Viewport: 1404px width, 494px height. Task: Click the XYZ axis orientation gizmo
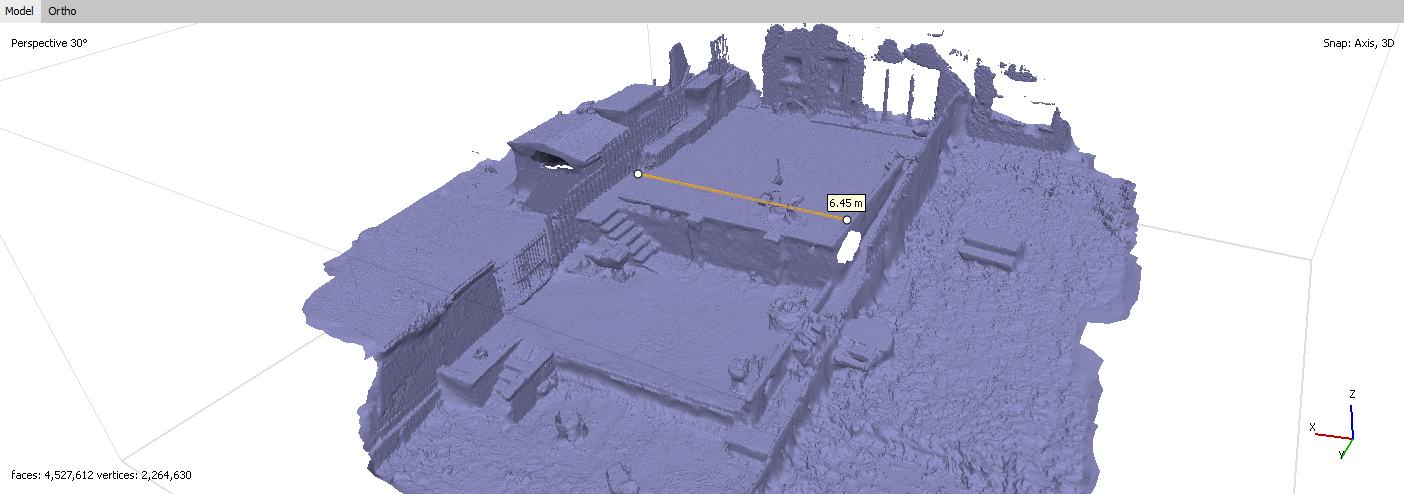[x=1337, y=425]
